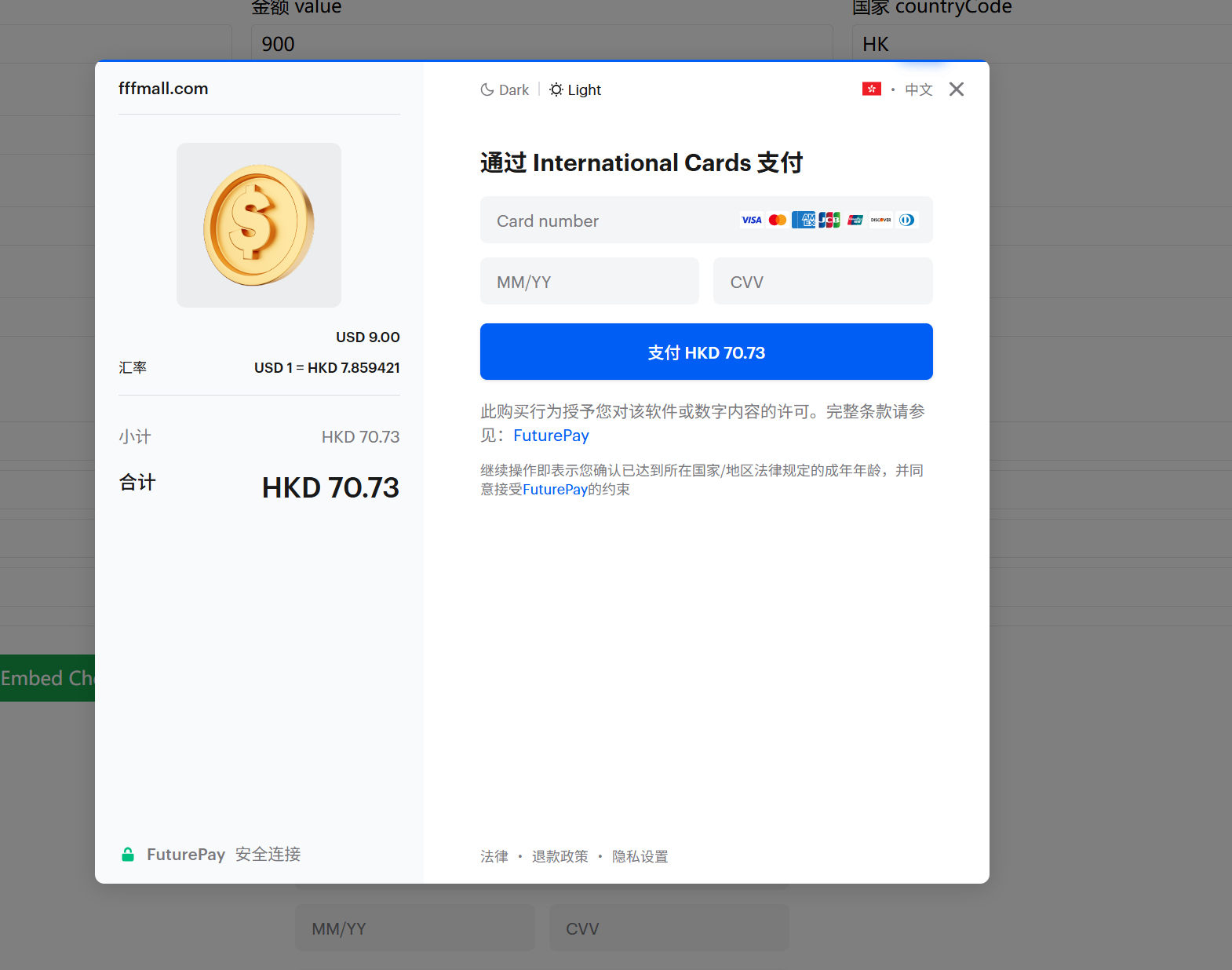
Task: Click the gold dollar coin product image
Action: point(259,225)
